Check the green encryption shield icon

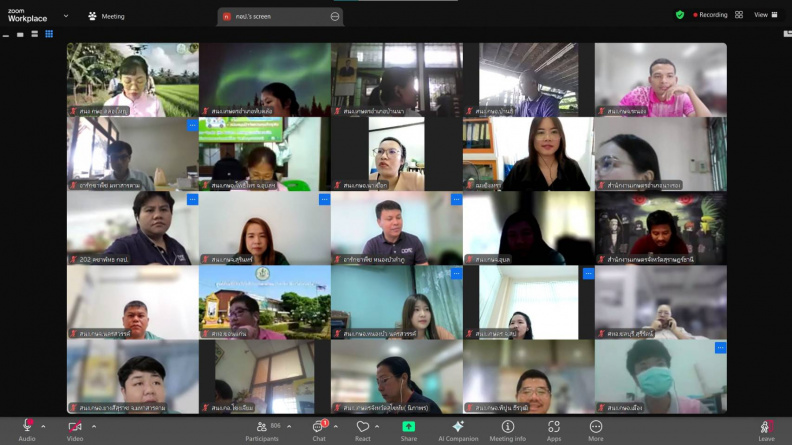tap(680, 15)
